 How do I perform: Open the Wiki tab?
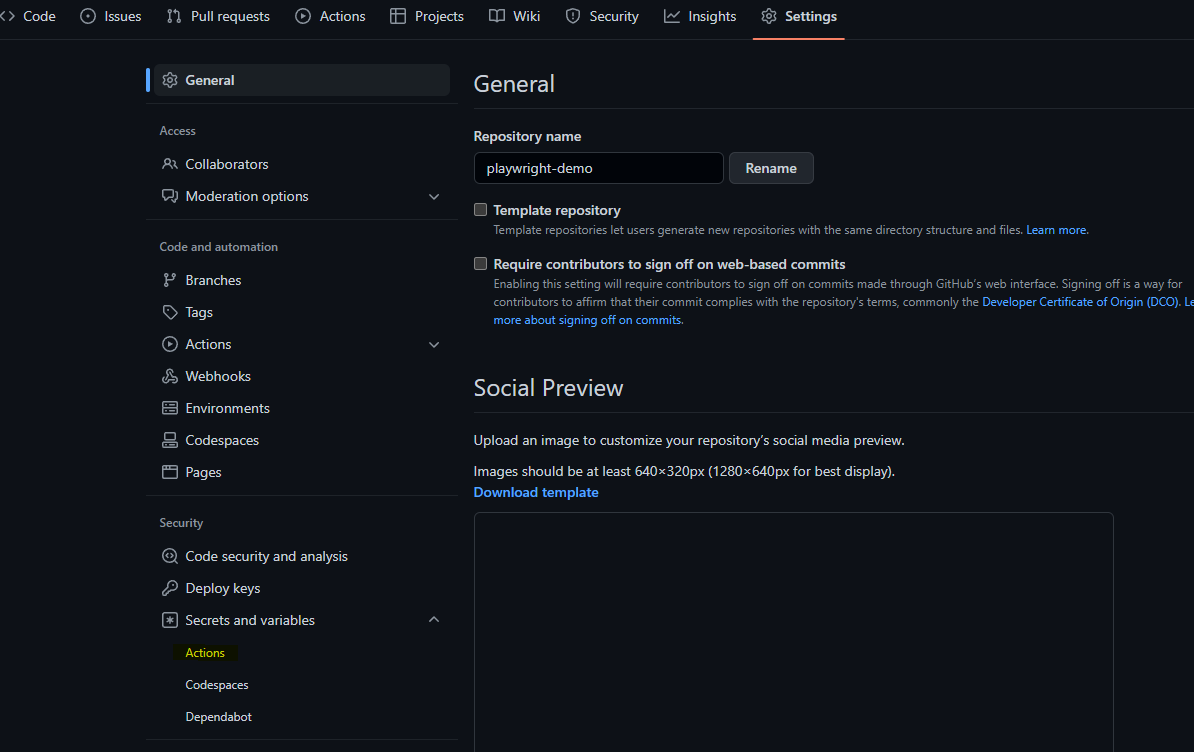pyautogui.click(x=515, y=16)
